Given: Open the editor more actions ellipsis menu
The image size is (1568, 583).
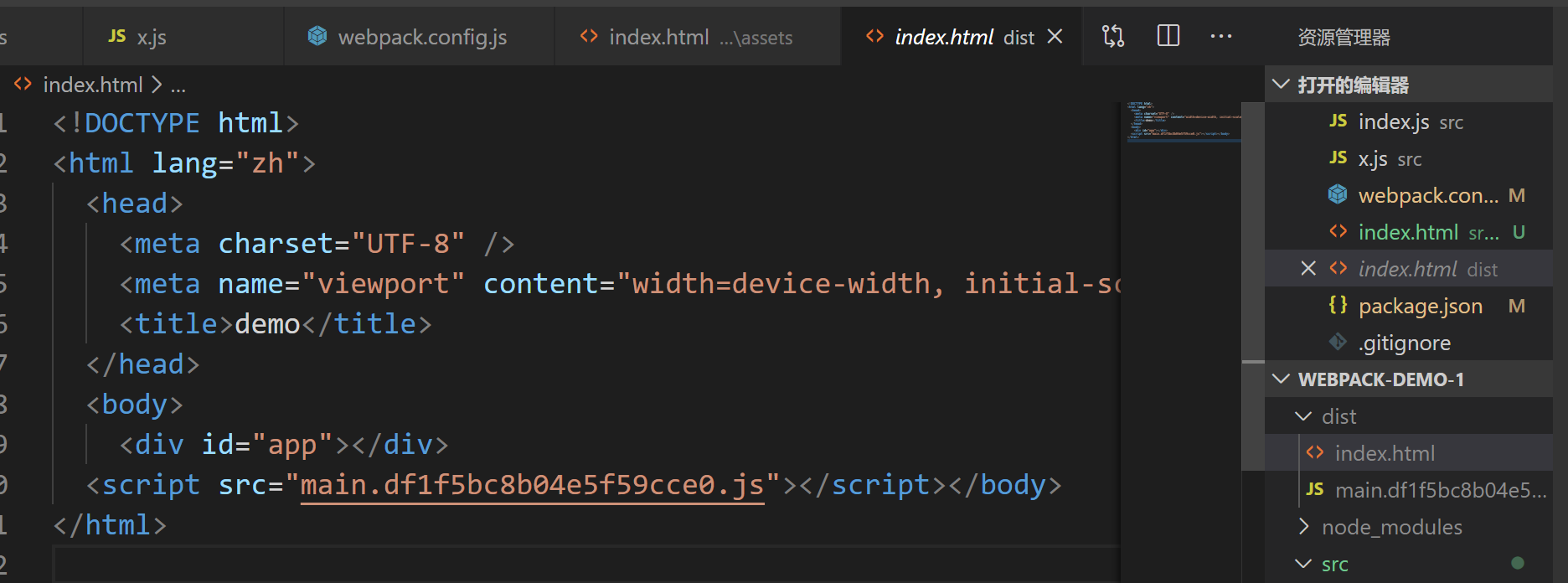Looking at the screenshot, I should 1221,36.
